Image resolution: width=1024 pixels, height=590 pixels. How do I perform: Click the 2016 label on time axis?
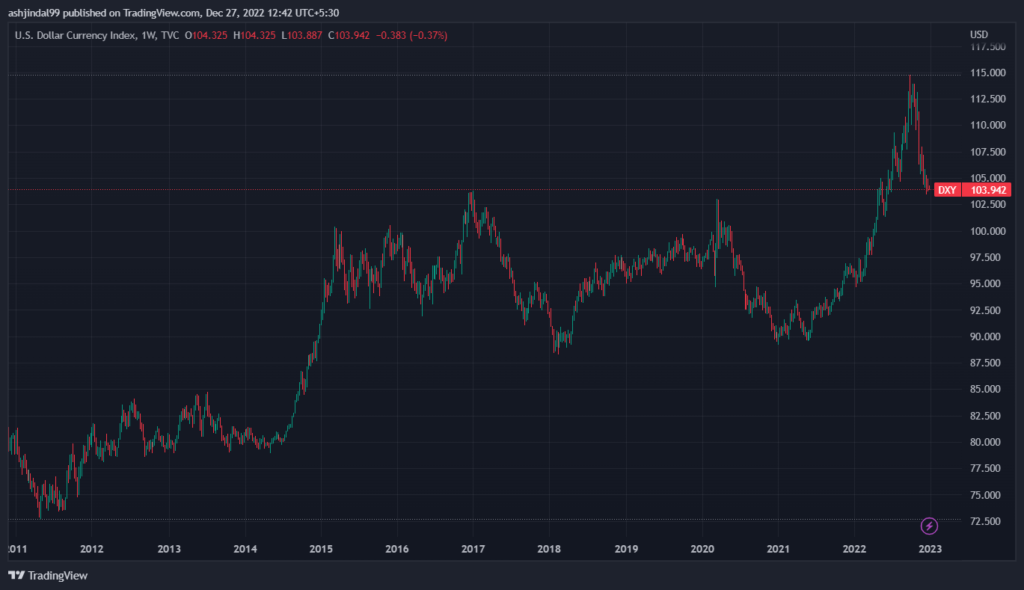[x=397, y=549]
